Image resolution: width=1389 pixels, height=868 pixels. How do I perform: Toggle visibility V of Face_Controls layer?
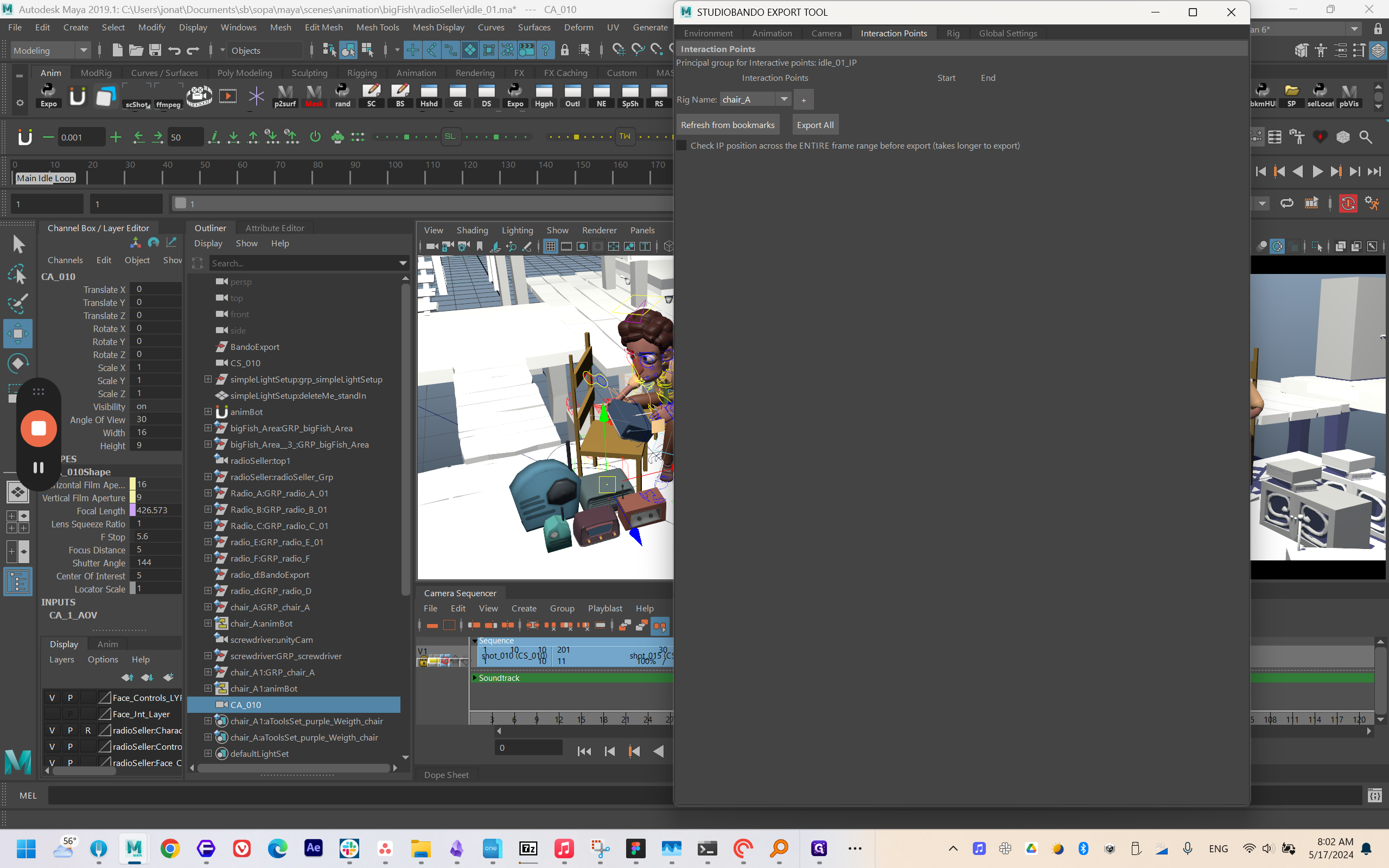pos(52,698)
